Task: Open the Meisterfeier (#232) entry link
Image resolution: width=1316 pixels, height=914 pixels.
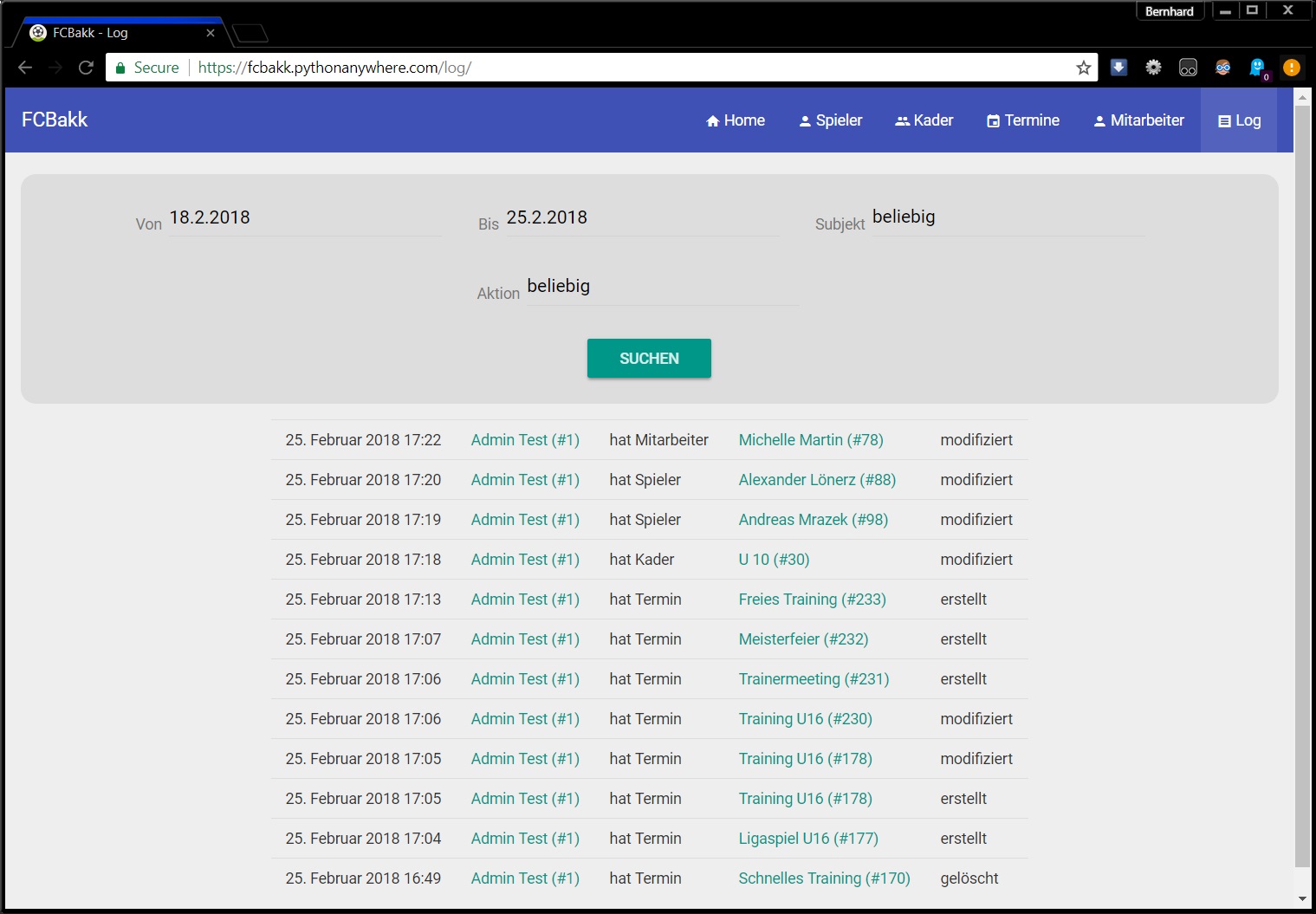Action: 802,639
